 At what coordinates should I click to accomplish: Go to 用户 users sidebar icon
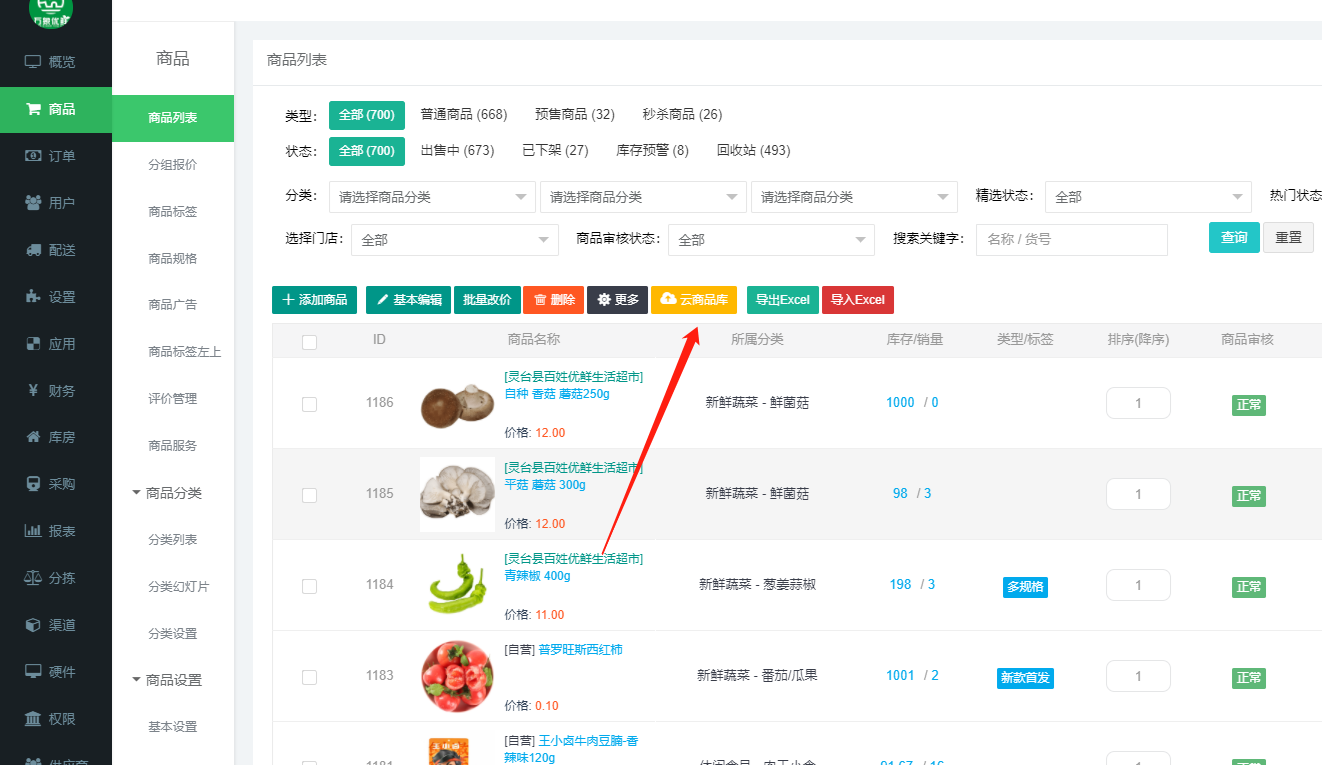coord(33,203)
